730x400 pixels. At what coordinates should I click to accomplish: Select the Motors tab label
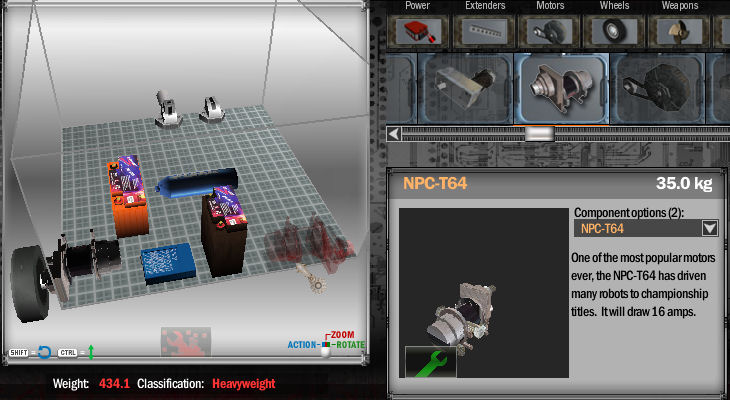tap(550, 6)
